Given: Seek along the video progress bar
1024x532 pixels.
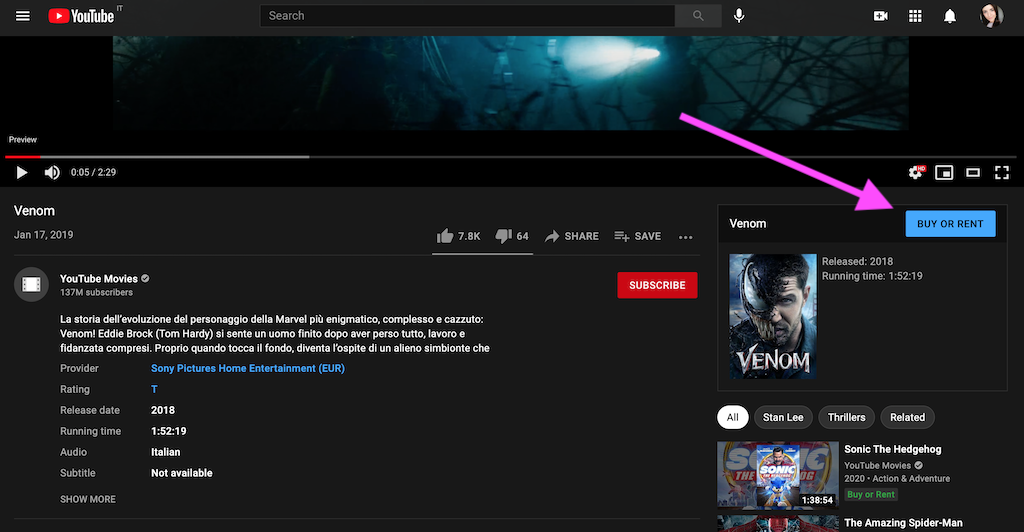Looking at the screenshot, I should pyautogui.click(x=511, y=157).
